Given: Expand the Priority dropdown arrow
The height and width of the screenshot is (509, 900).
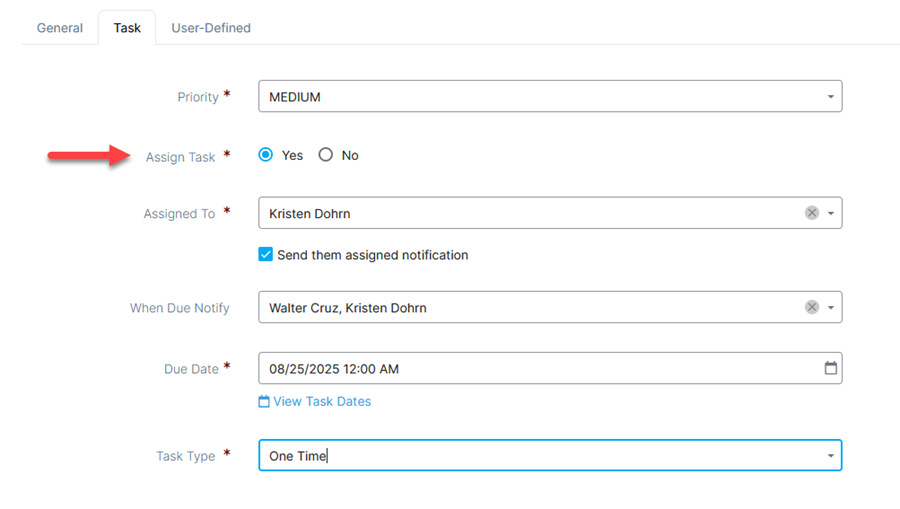Looking at the screenshot, I should click(x=831, y=96).
